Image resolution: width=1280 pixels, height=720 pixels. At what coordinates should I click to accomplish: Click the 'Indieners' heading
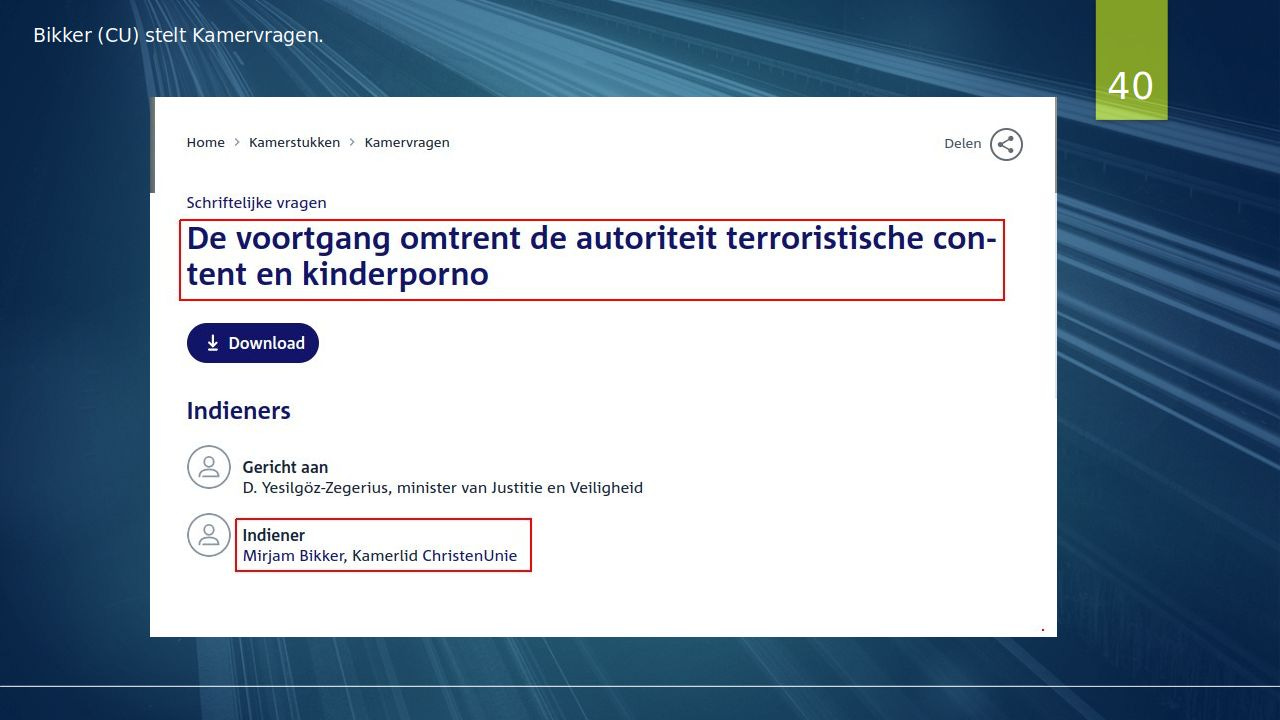pyautogui.click(x=238, y=411)
